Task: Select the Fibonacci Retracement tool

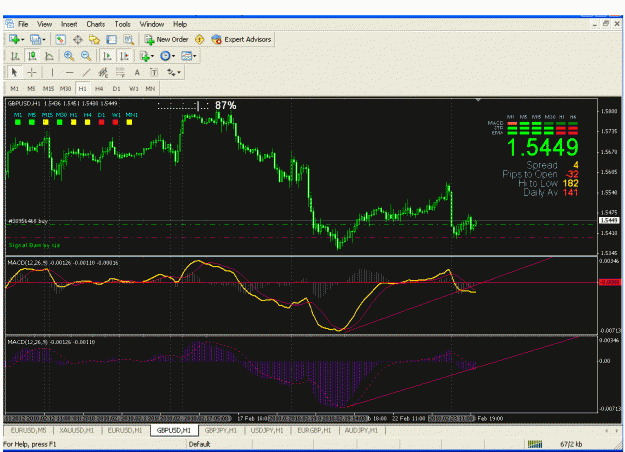Action: [120, 73]
